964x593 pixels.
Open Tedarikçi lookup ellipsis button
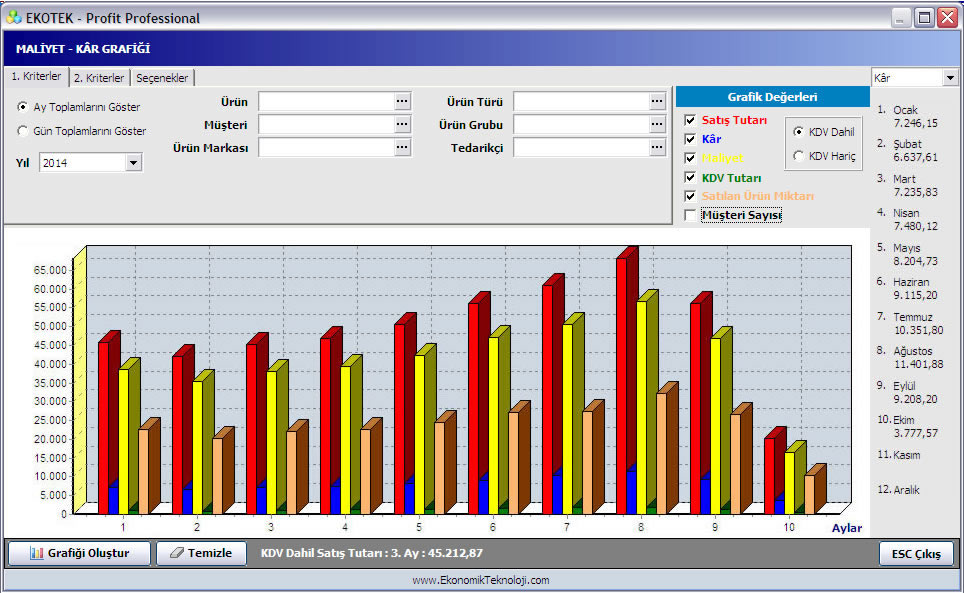click(657, 147)
